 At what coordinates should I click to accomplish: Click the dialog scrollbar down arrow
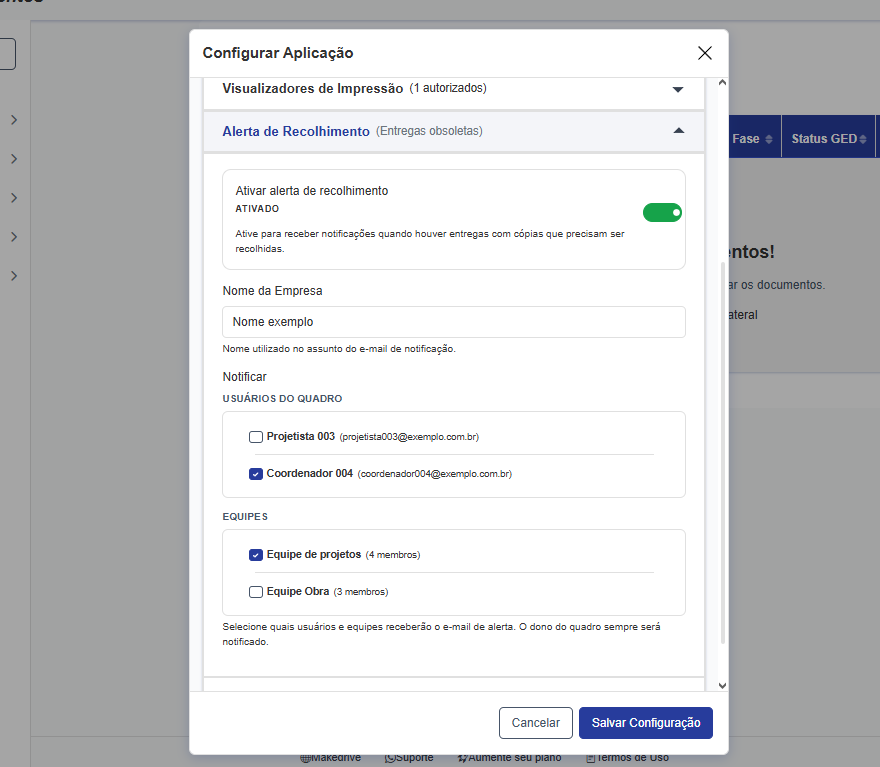click(x=722, y=685)
